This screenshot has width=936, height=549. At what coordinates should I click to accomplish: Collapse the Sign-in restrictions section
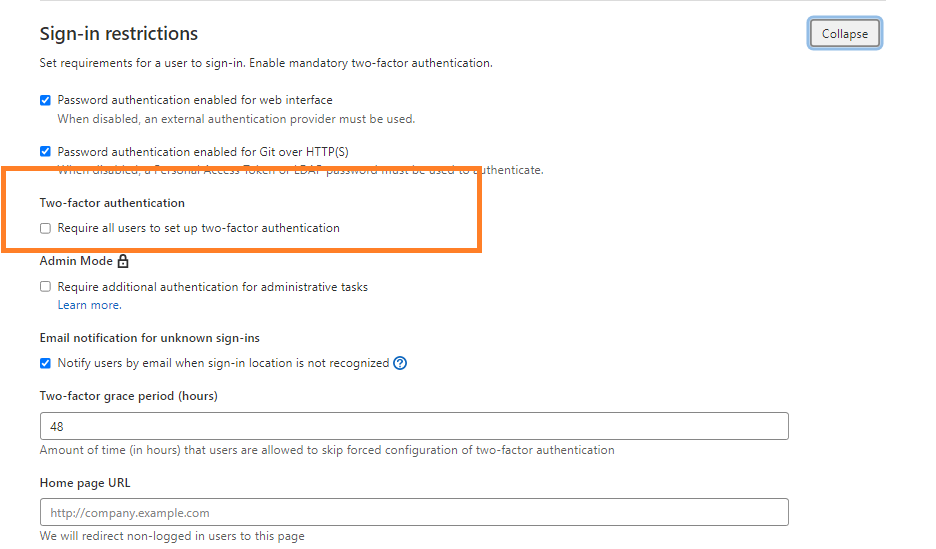tap(844, 34)
